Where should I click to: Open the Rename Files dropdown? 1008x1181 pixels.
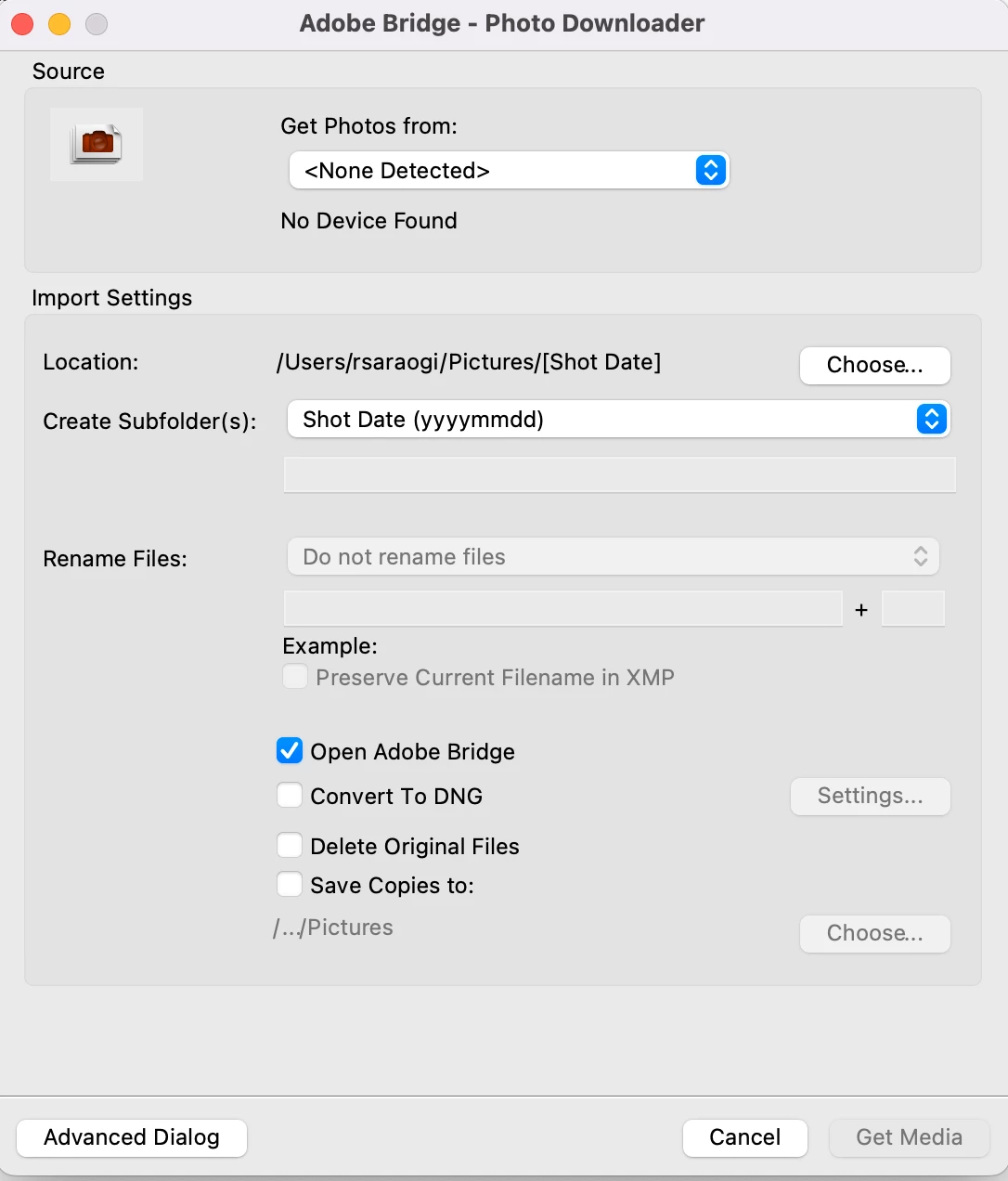pos(613,557)
